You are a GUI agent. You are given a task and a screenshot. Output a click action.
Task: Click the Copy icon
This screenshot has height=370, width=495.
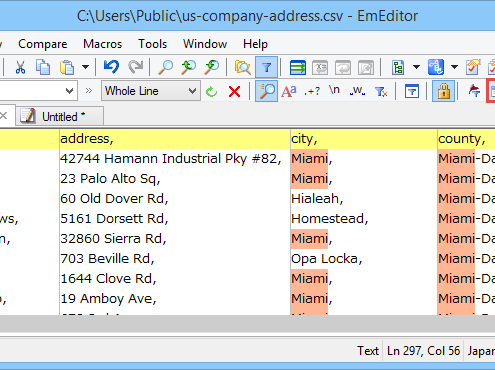43,67
